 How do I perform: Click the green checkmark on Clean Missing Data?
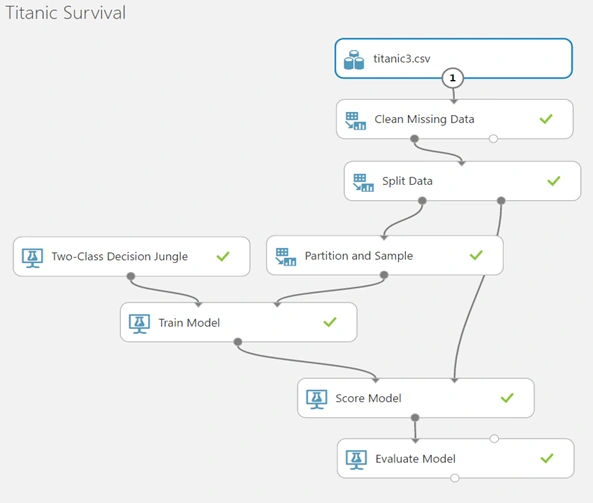(x=546, y=119)
